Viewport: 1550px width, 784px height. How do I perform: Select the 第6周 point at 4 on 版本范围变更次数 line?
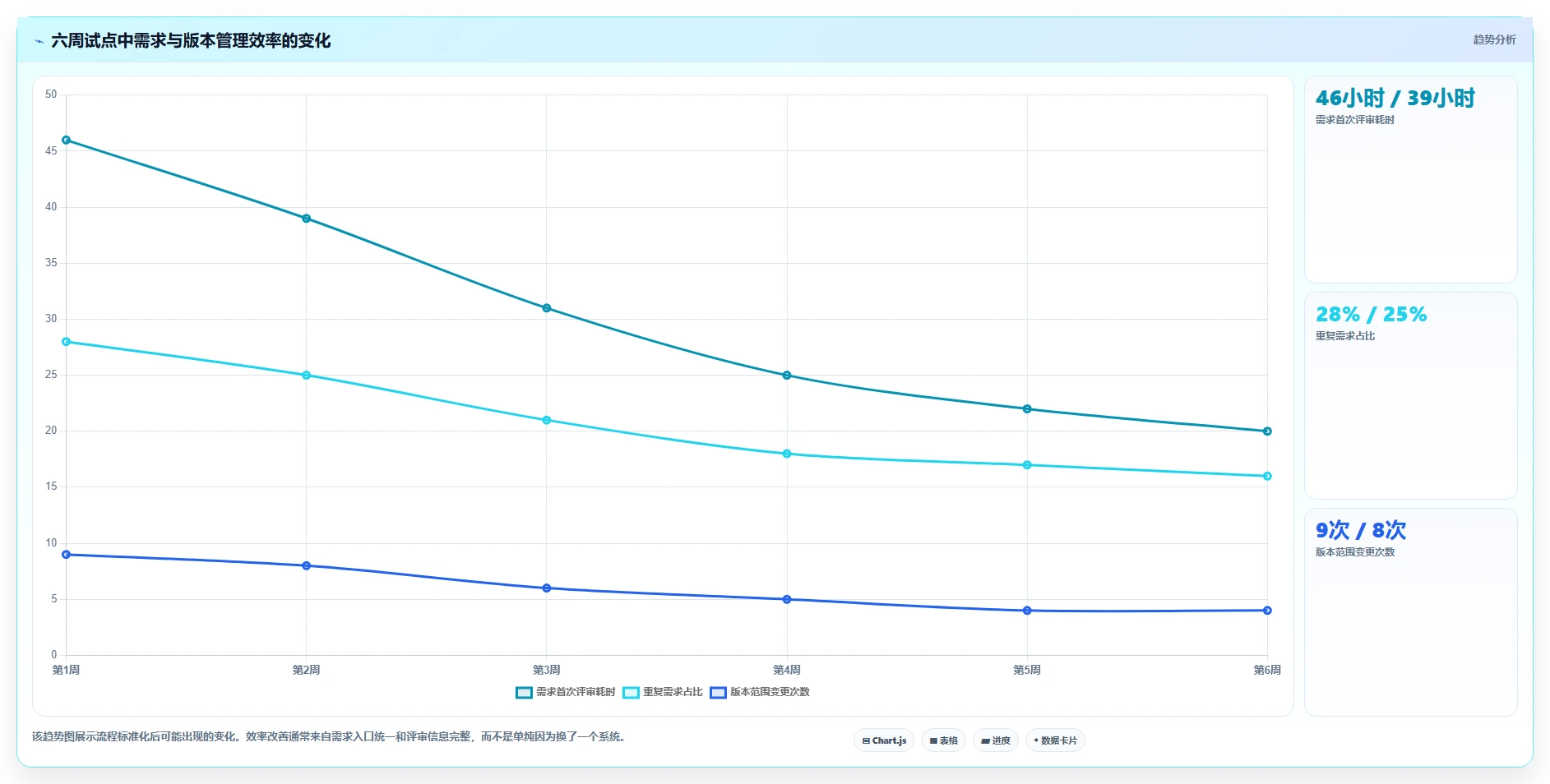tap(1267, 611)
